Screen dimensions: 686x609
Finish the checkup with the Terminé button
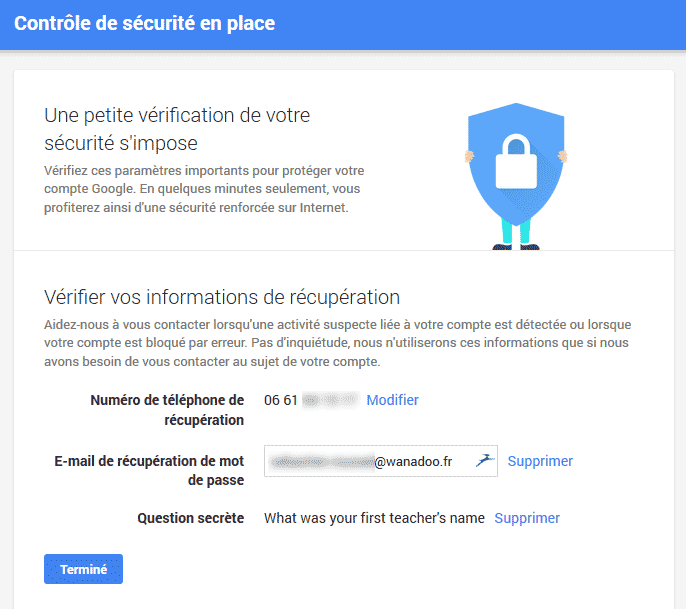pos(83,569)
